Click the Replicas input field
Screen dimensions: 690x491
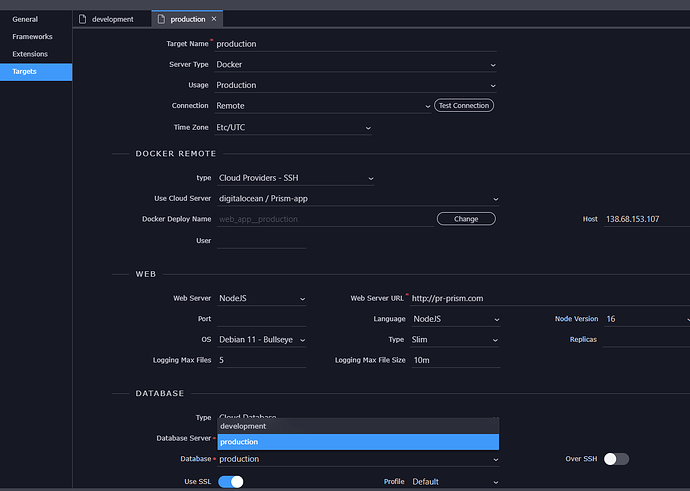[x=646, y=340]
